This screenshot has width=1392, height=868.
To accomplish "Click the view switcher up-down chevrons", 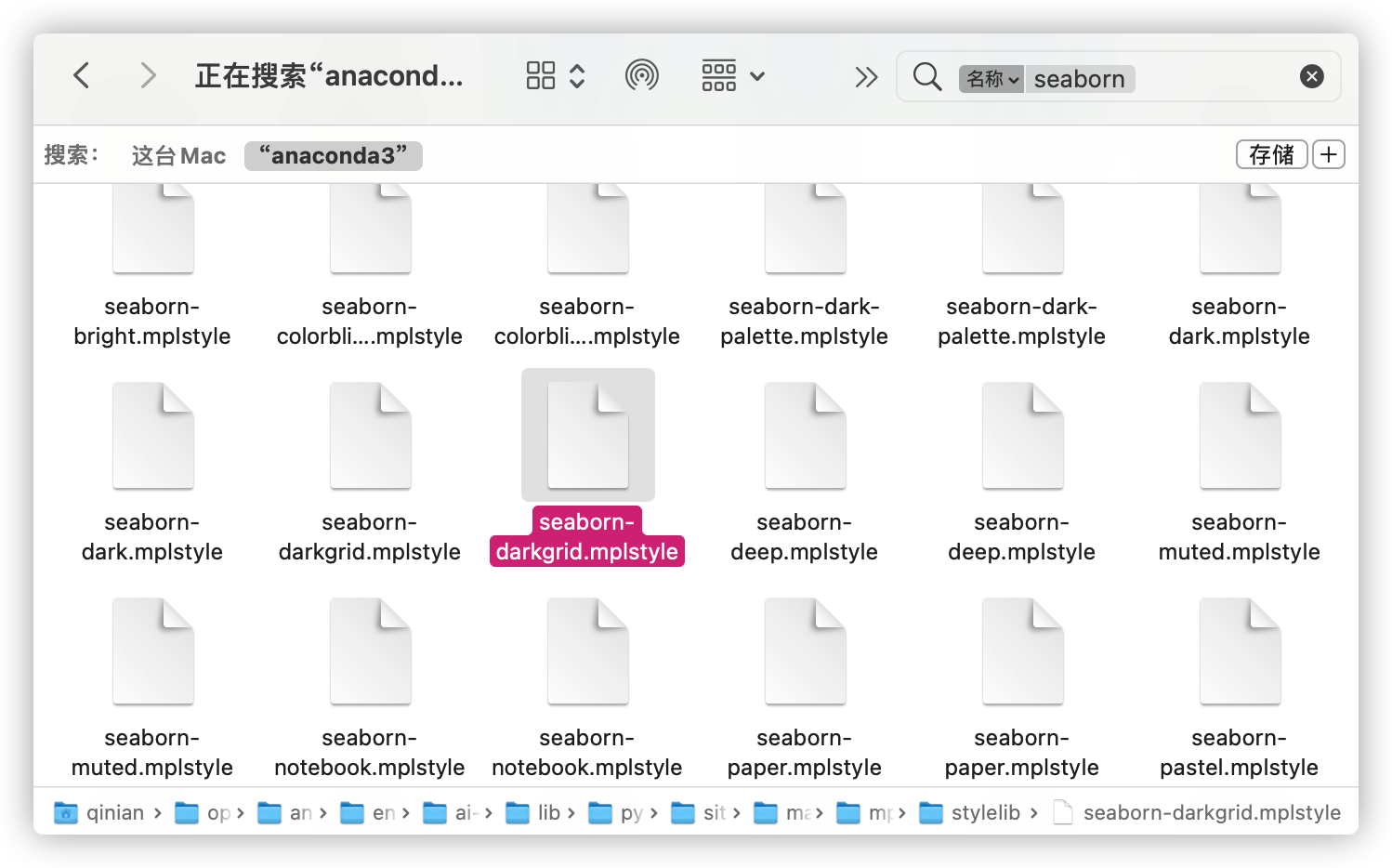I will 577,75.
